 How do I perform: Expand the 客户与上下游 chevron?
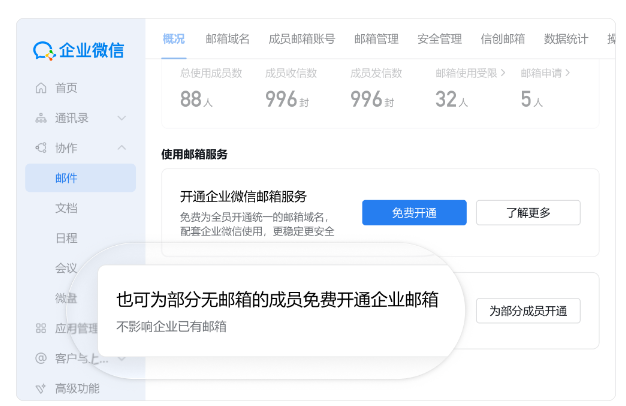click(122, 358)
